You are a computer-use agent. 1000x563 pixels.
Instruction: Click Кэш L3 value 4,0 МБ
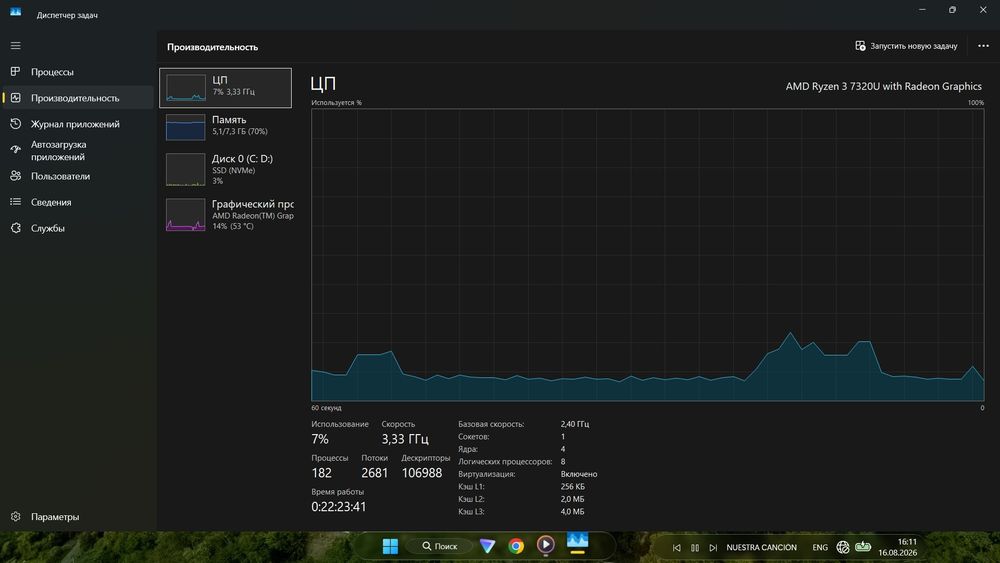pyautogui.click(x=572, y=511)
